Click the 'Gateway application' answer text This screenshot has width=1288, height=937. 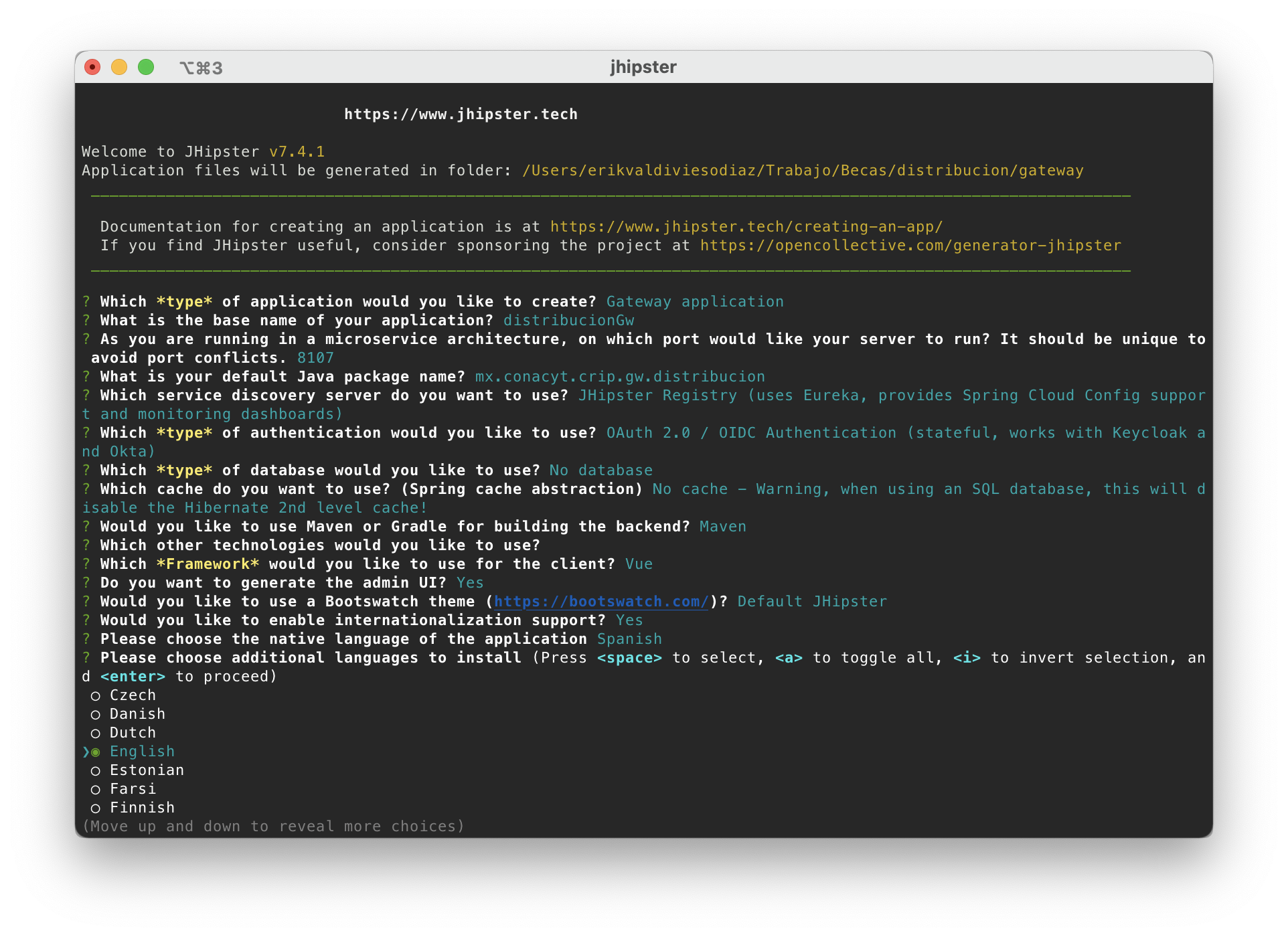point(695,302)
